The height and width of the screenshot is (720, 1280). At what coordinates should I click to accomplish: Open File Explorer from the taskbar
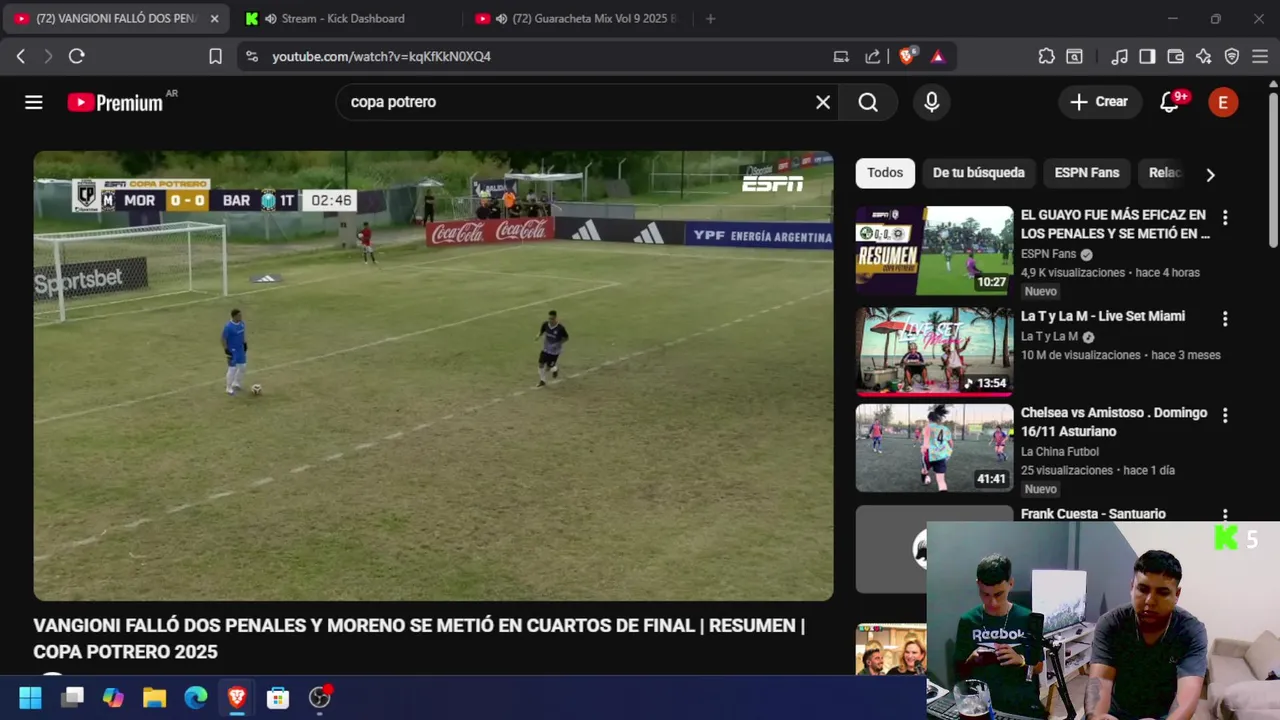pyautogui.click(x=154, y=697)
